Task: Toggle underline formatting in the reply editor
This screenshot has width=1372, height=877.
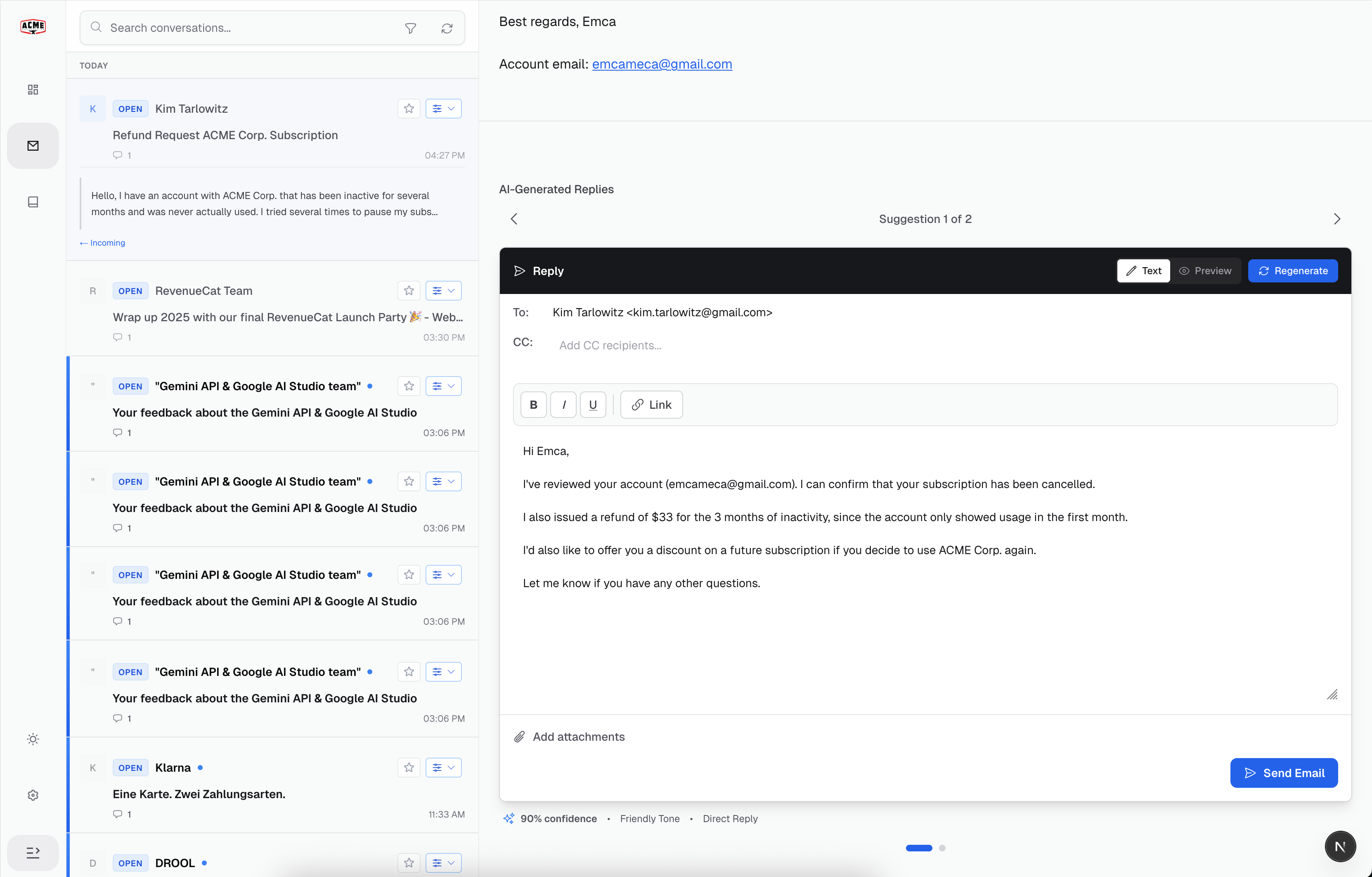Action: 593,405
